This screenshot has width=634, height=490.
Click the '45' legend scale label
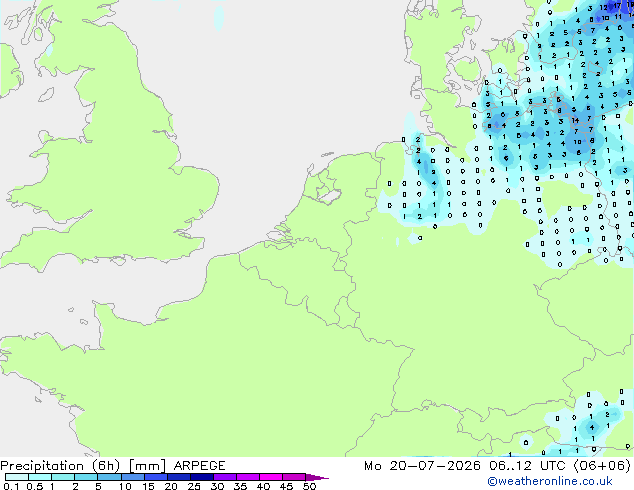pyautogui.click(x=286, y=486)
